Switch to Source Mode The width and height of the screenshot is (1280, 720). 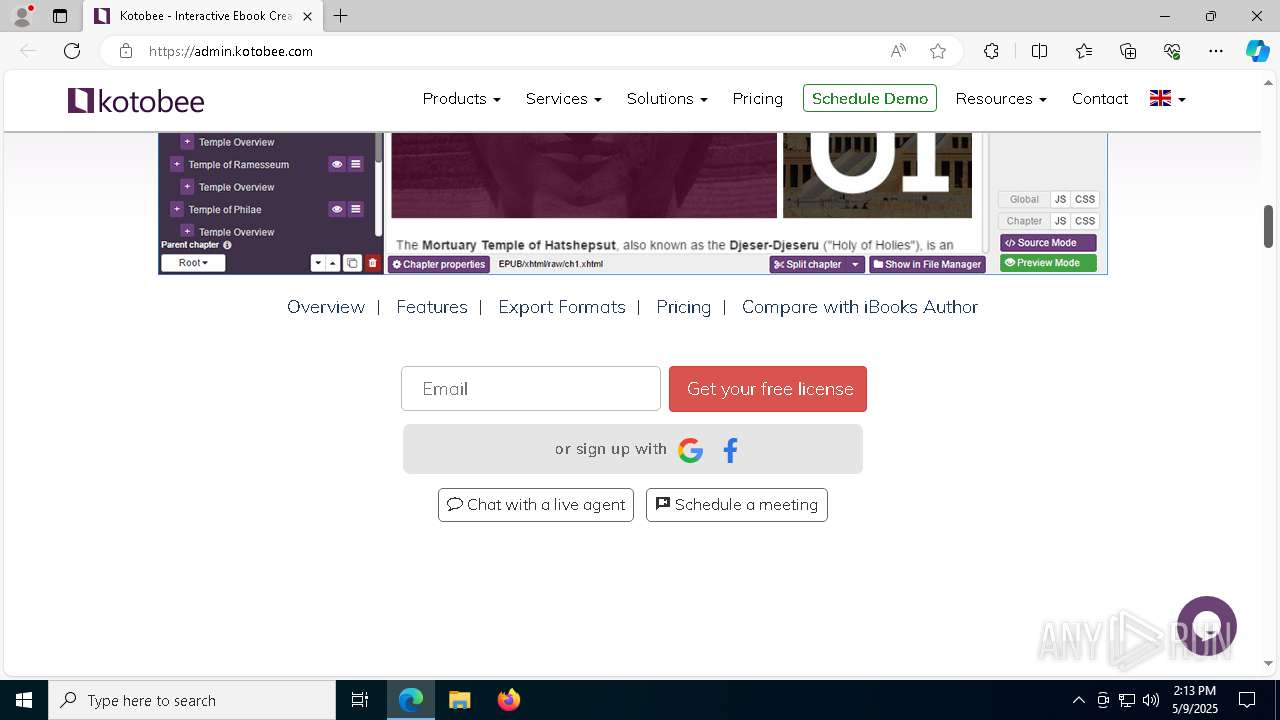[1048, 243]
